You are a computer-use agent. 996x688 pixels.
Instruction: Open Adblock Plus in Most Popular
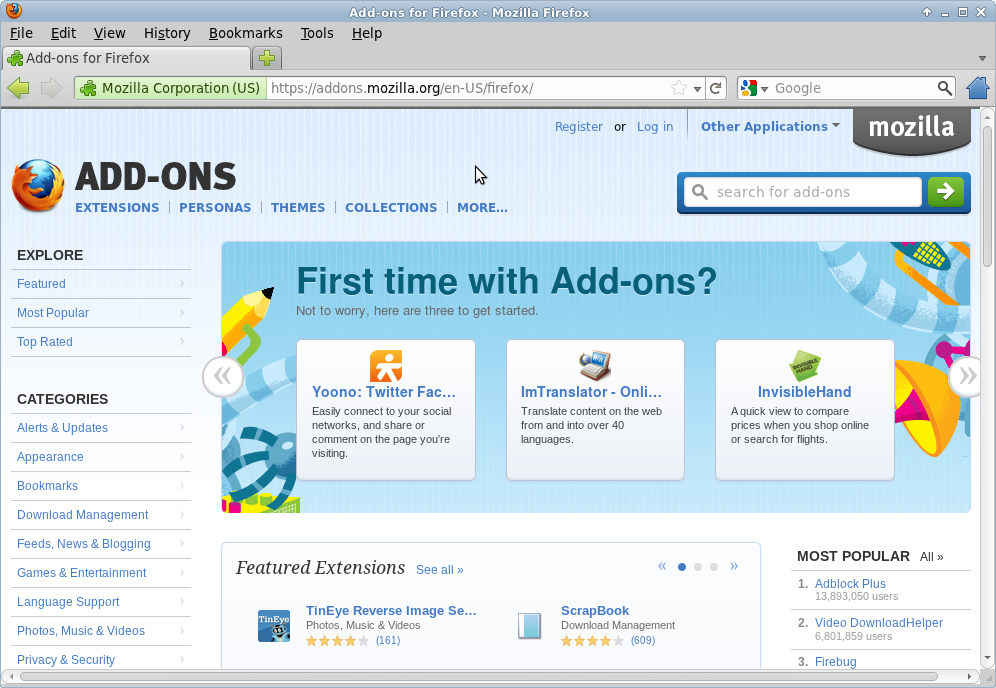pos(850,584)
